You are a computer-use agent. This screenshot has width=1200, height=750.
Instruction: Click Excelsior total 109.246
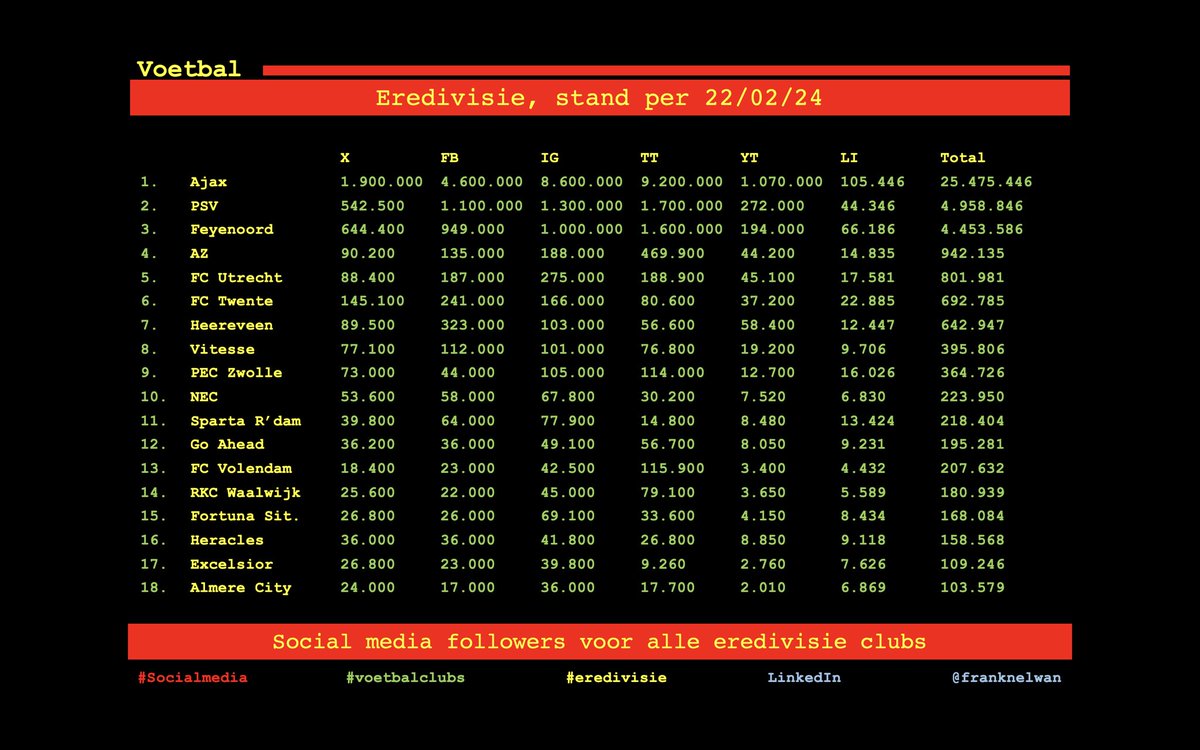tap(972, 564)
